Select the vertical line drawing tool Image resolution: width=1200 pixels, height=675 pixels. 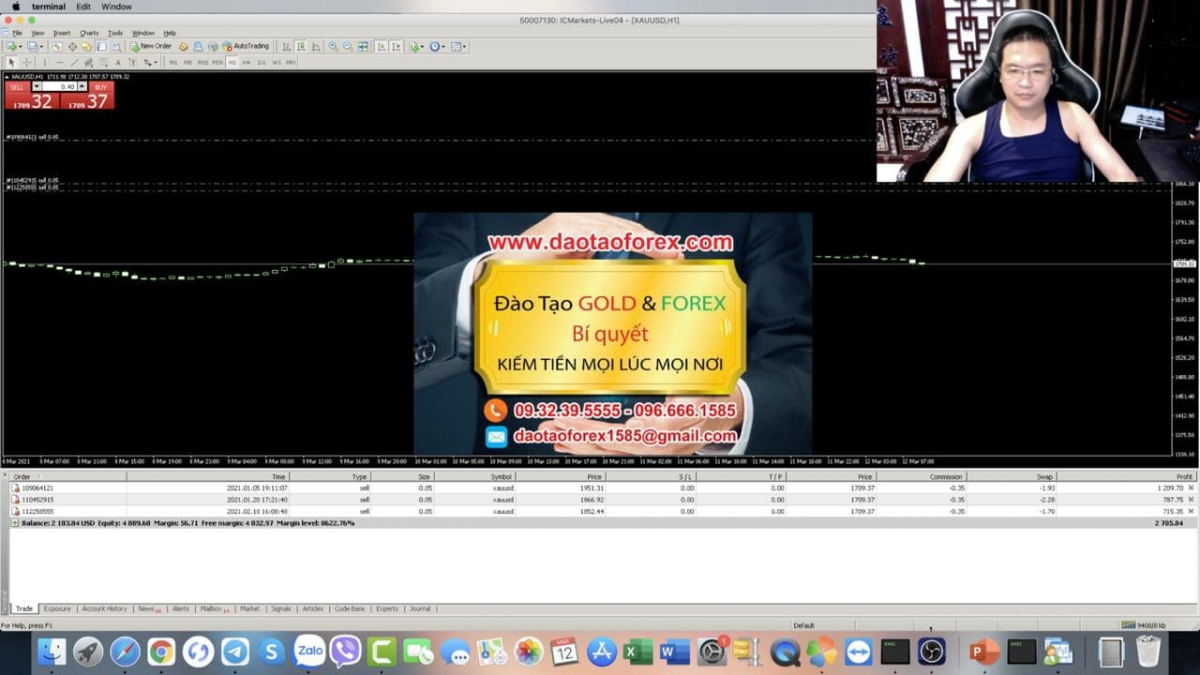pyautogui.click(x=44, y=63)
